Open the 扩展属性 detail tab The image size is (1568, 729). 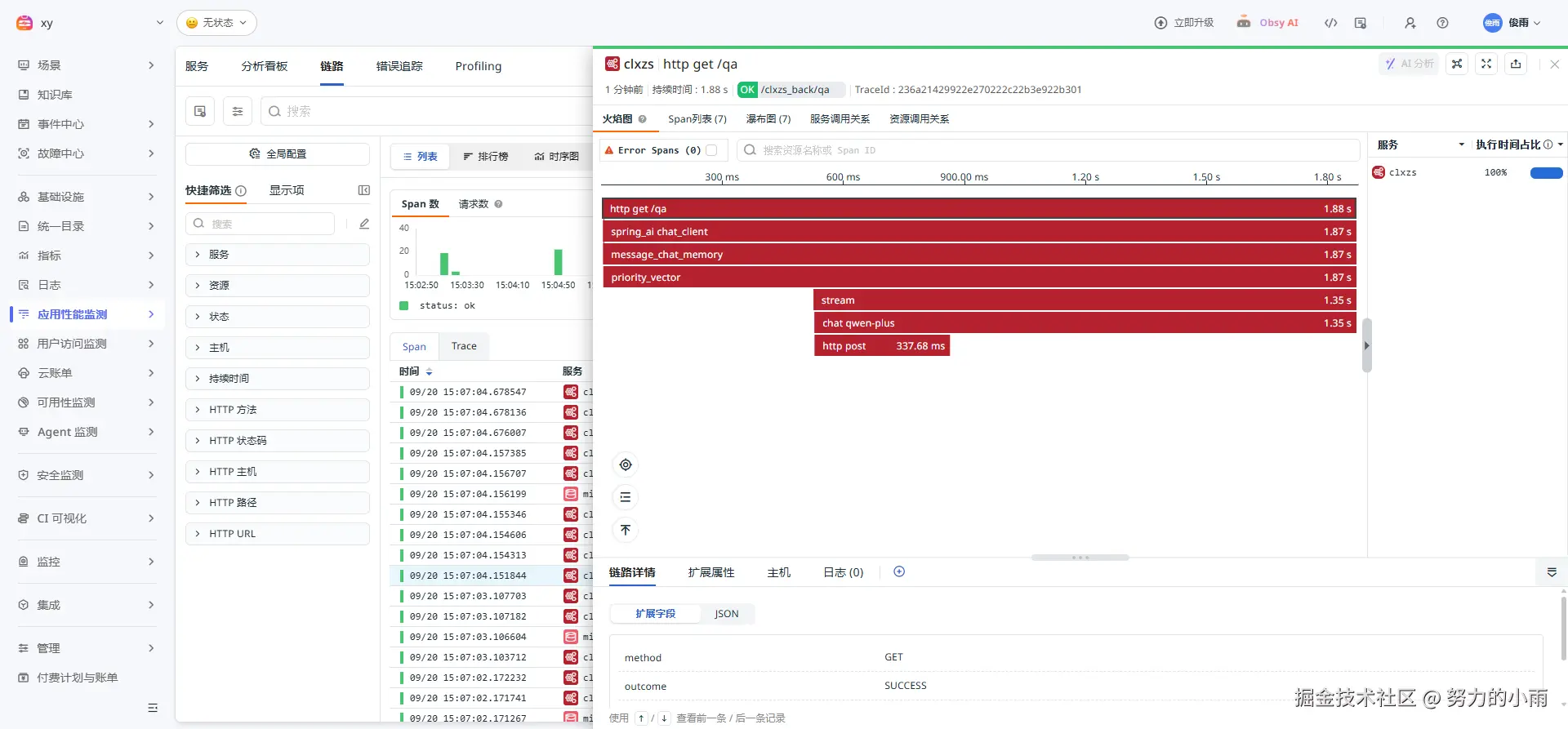pyautogui.click(x=711, y=572)
